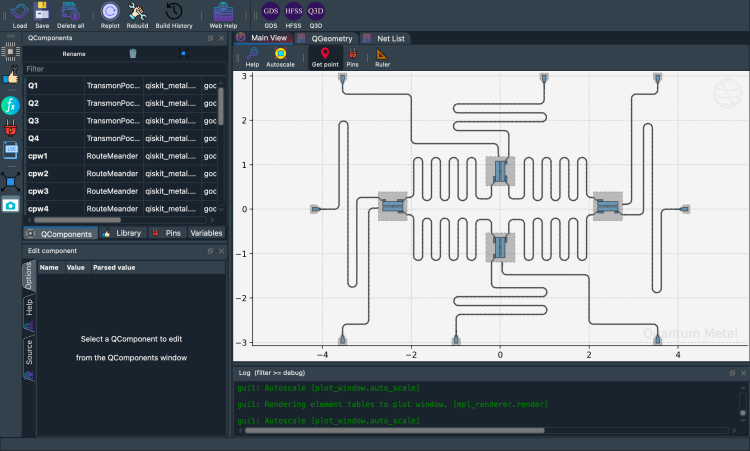Switch to the QGeometry tab
The height and width of the screenshot is (451, 750).
click(x=325, y=38)
